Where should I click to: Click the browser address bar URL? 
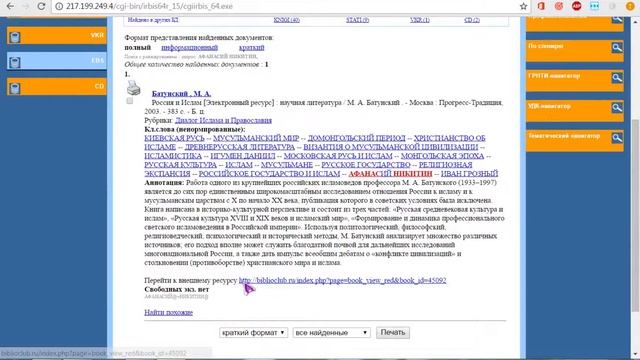(149, 6)
